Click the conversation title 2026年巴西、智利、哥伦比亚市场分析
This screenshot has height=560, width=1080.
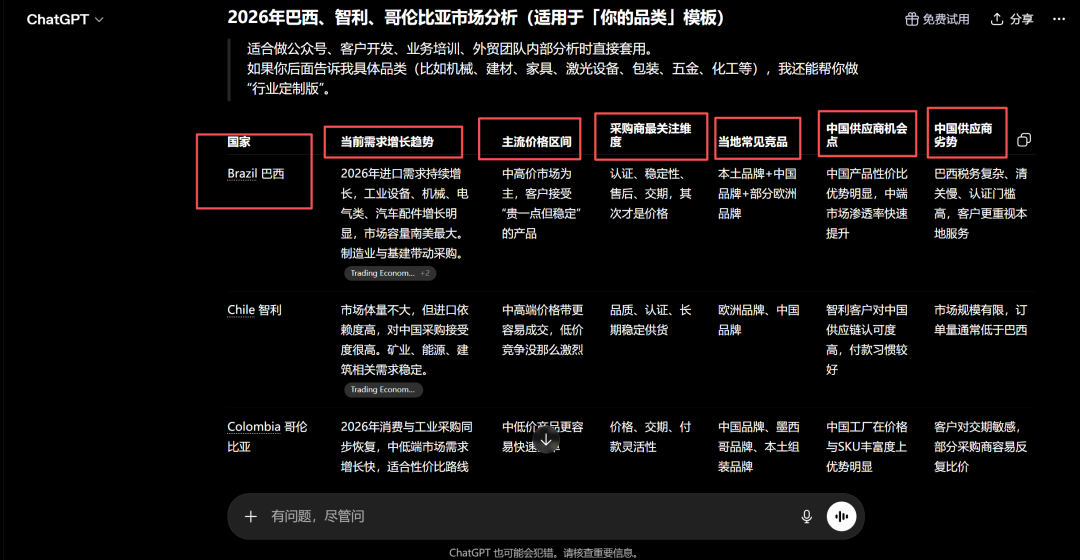click(476, 17)
